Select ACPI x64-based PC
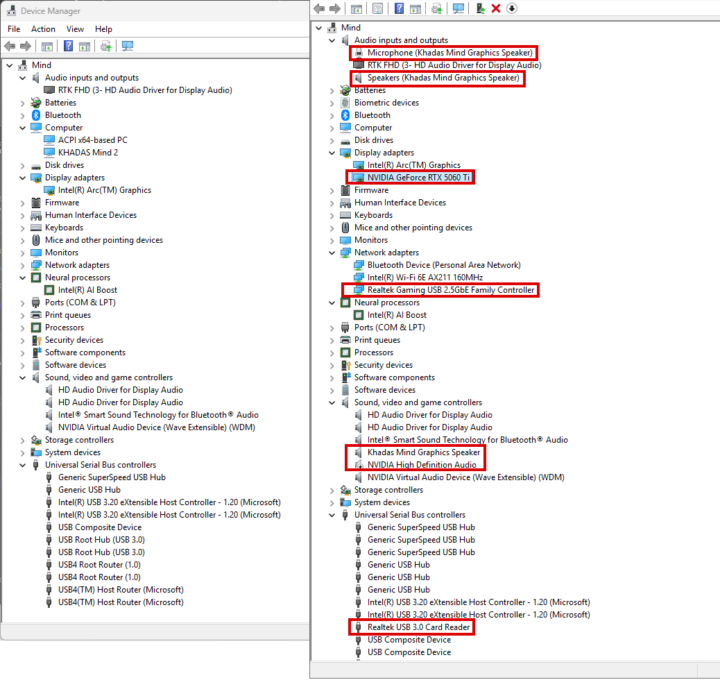This screenshot has height=680, width=720. coord(93,140)
